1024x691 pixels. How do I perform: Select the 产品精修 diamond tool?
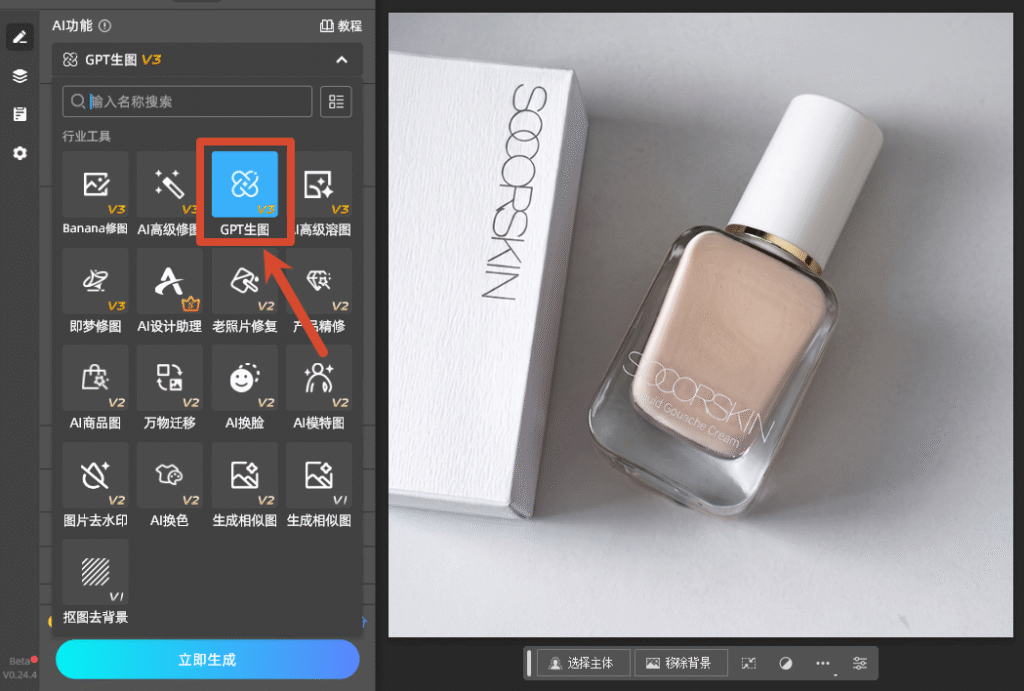click(x=319, y=291)
